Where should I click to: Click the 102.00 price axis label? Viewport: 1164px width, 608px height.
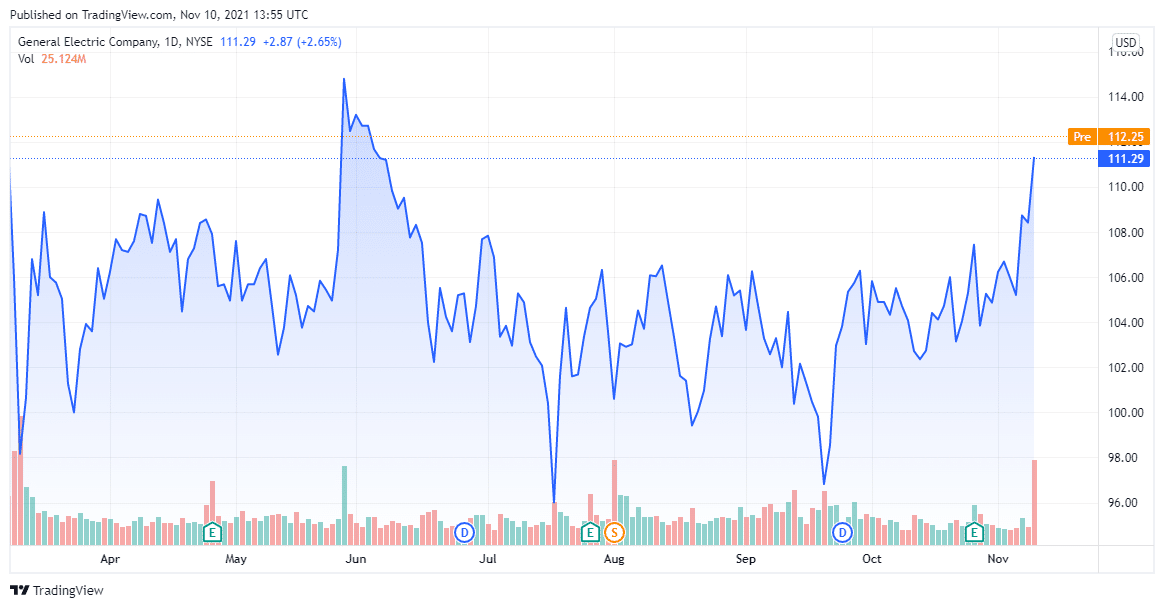click(x=1125, y=368)
